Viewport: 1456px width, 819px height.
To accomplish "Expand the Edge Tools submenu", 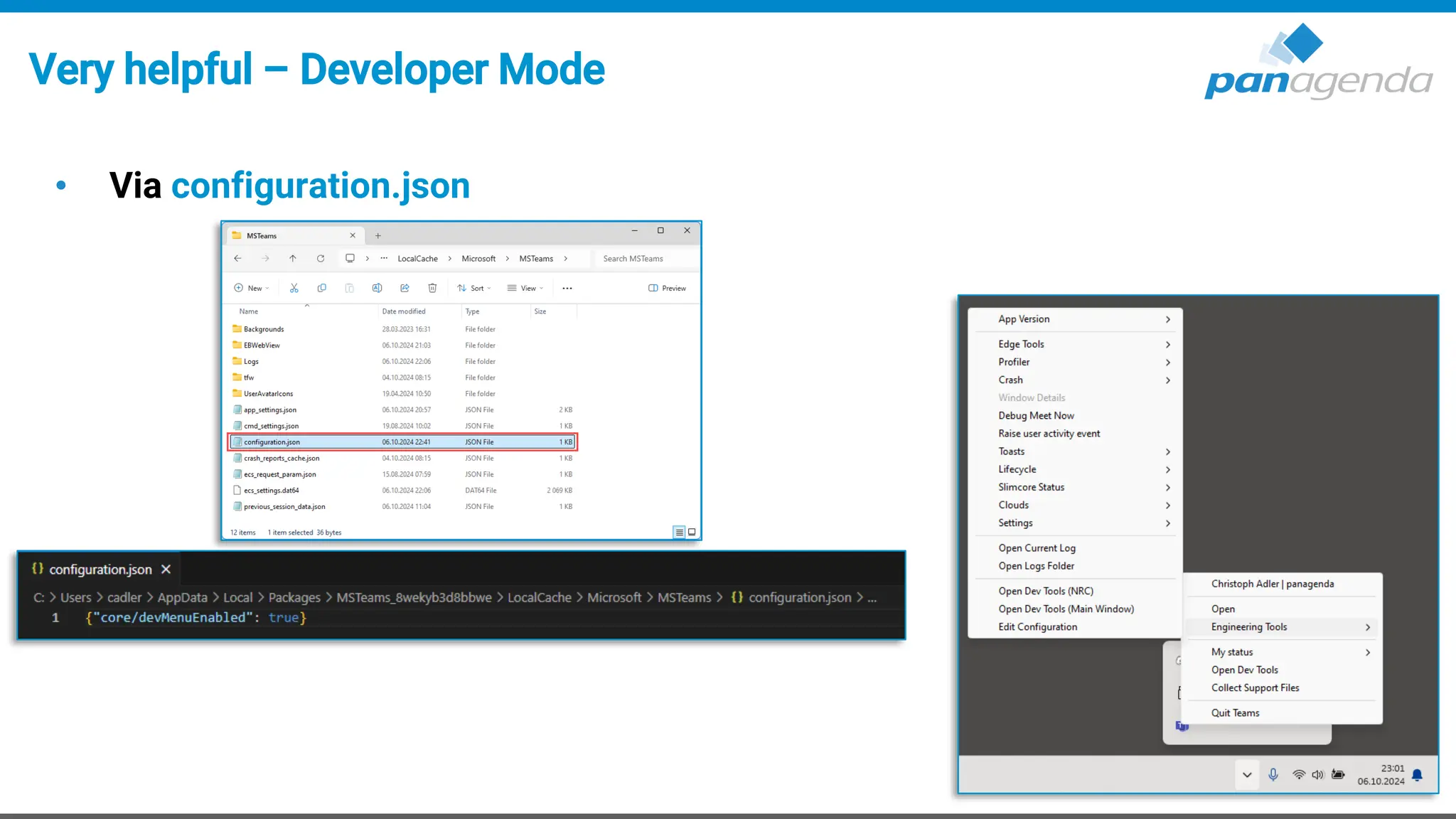I will [x=1075, y=344].
